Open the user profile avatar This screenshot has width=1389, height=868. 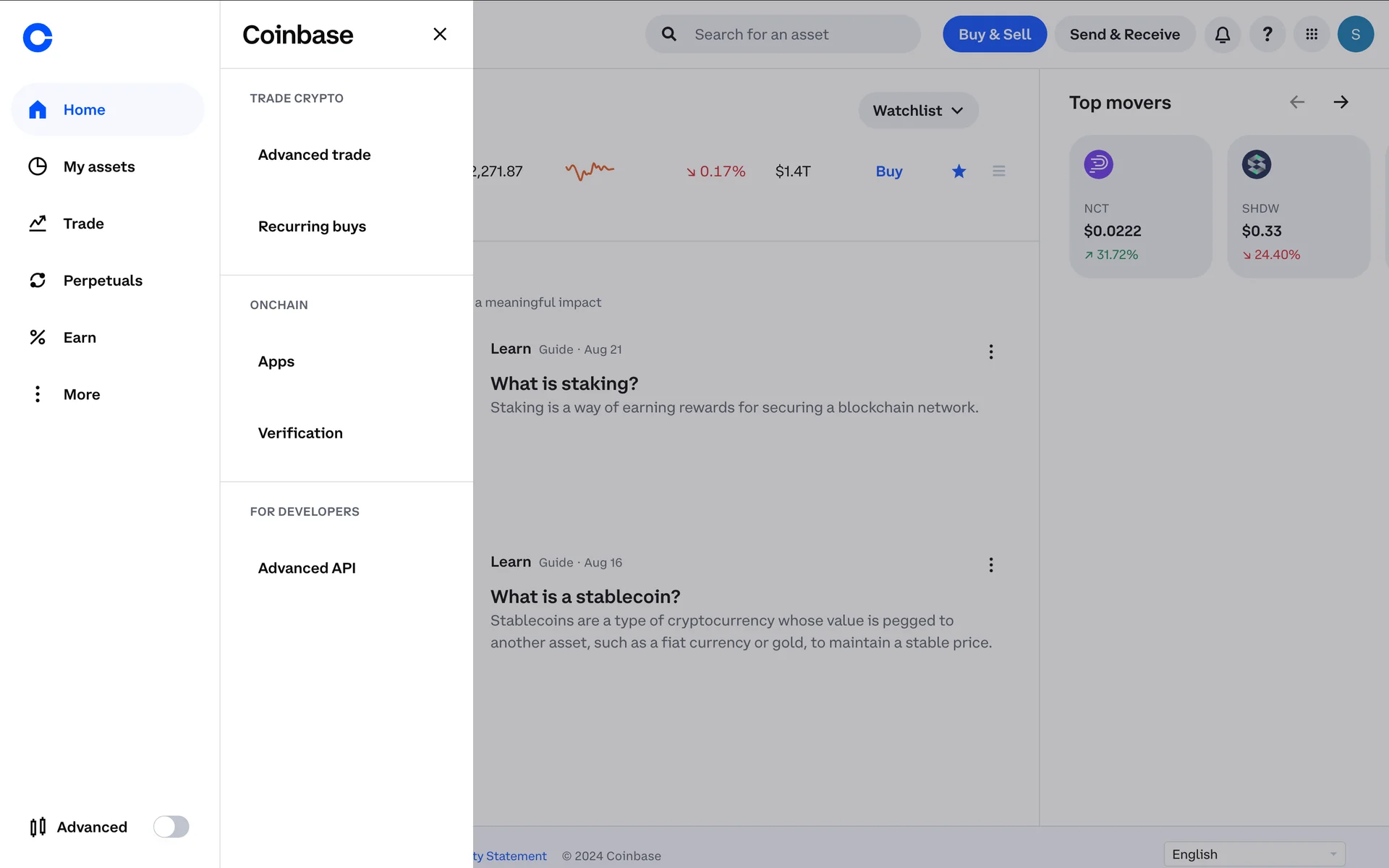[1355, 34]
